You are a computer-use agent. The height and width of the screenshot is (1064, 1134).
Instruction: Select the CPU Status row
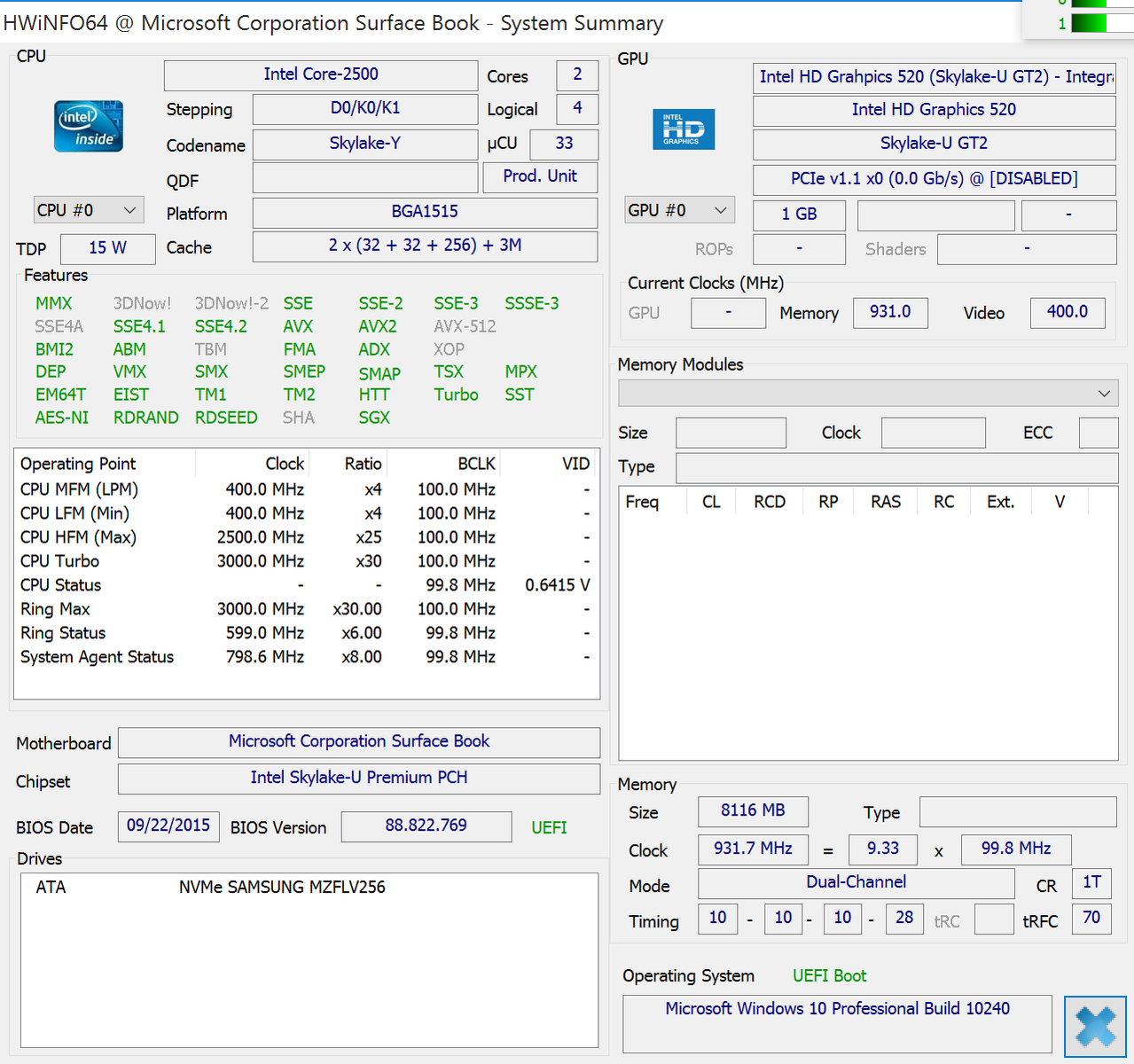coord(306,585)
